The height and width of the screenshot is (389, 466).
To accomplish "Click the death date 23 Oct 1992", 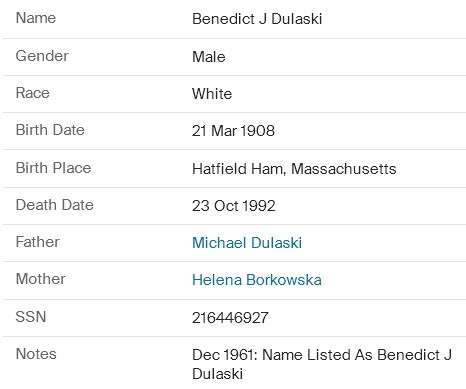I will click(234, 206).
